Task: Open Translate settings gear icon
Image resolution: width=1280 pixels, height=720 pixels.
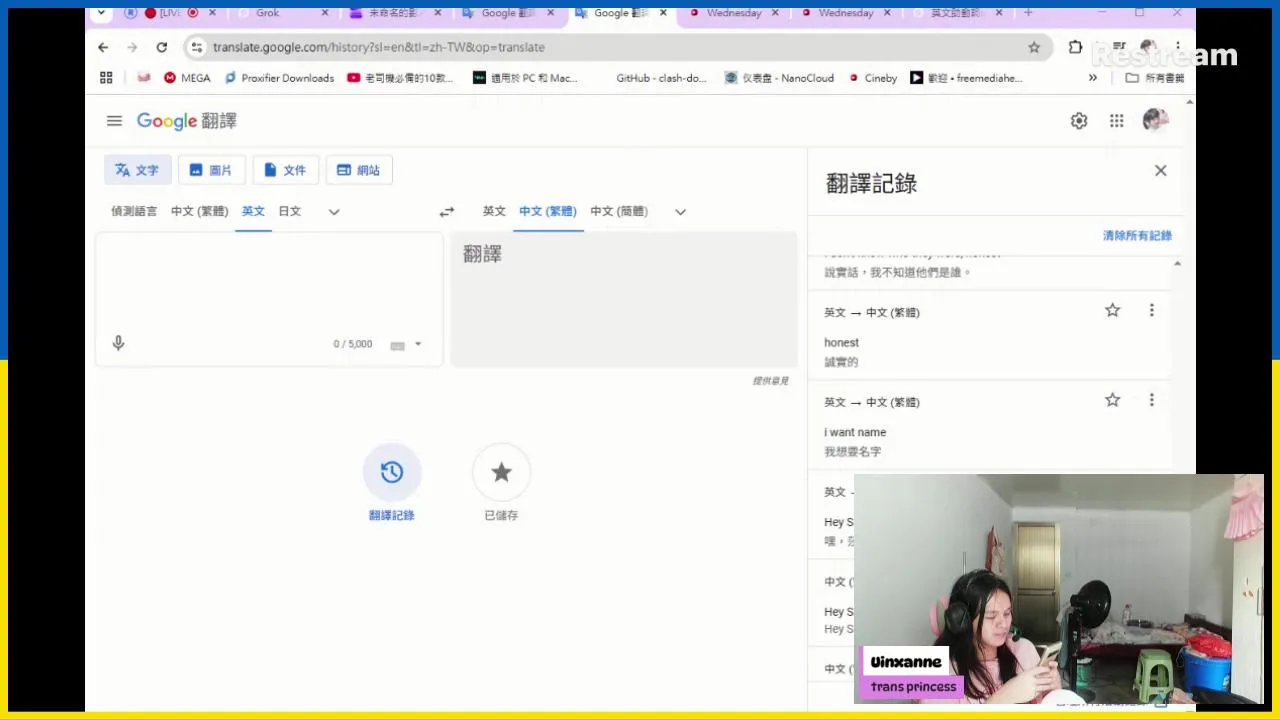Action: coord(1079,121)
